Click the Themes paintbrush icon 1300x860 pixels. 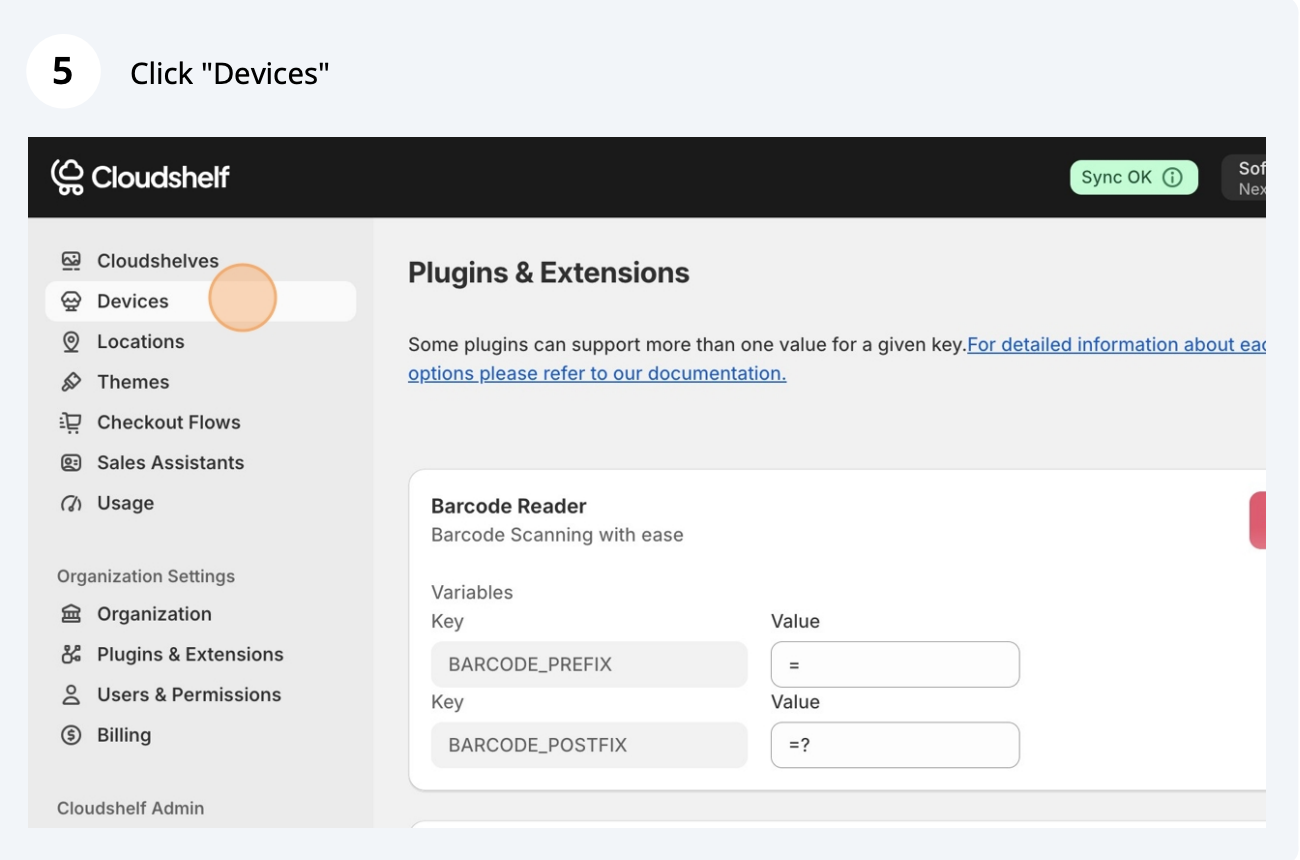pyautogui.click(x=70, y=382)
